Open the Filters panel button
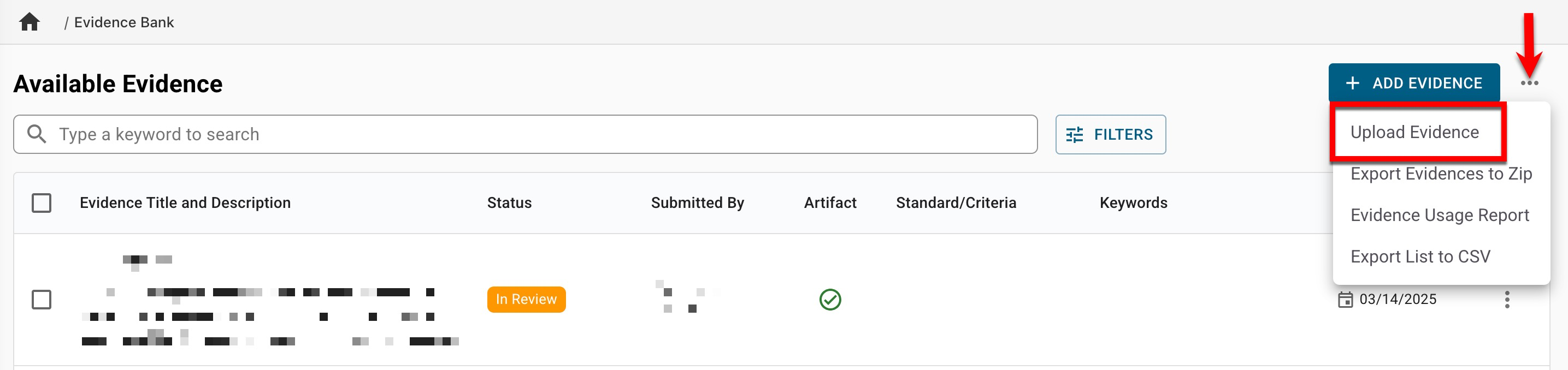1568x370 pixels. pyautogui.click(x=1110, y=135)
